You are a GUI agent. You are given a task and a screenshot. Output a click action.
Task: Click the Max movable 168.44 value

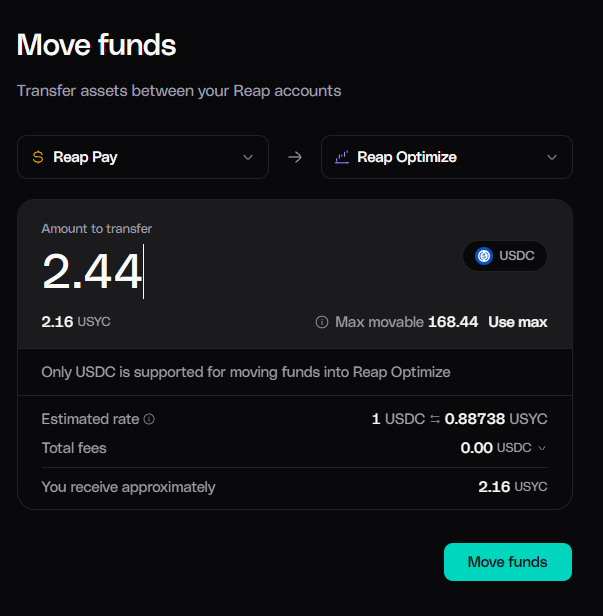coord(453,322)
